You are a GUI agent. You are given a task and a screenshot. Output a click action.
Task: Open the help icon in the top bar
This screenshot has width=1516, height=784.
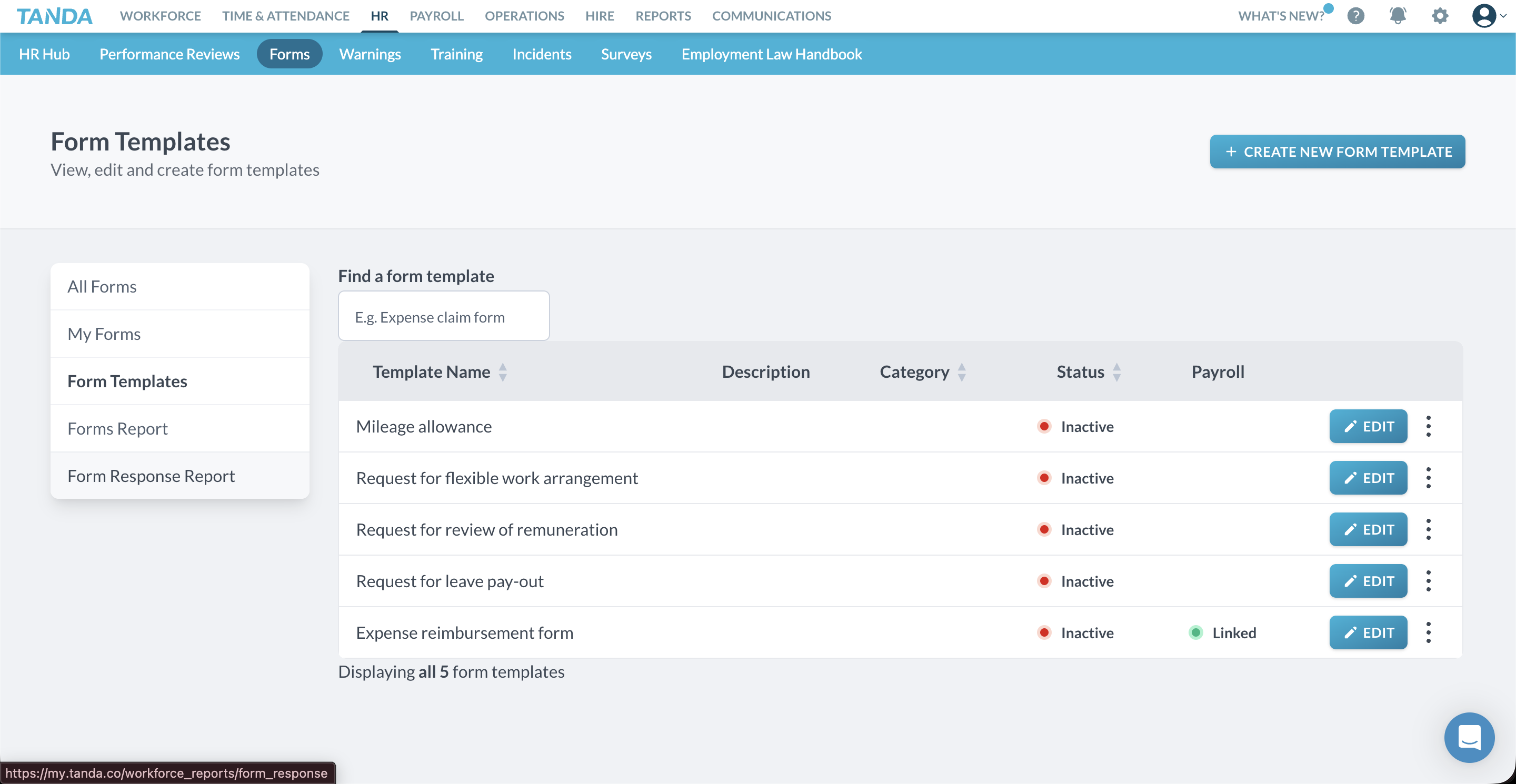(x=1356, y=16)
